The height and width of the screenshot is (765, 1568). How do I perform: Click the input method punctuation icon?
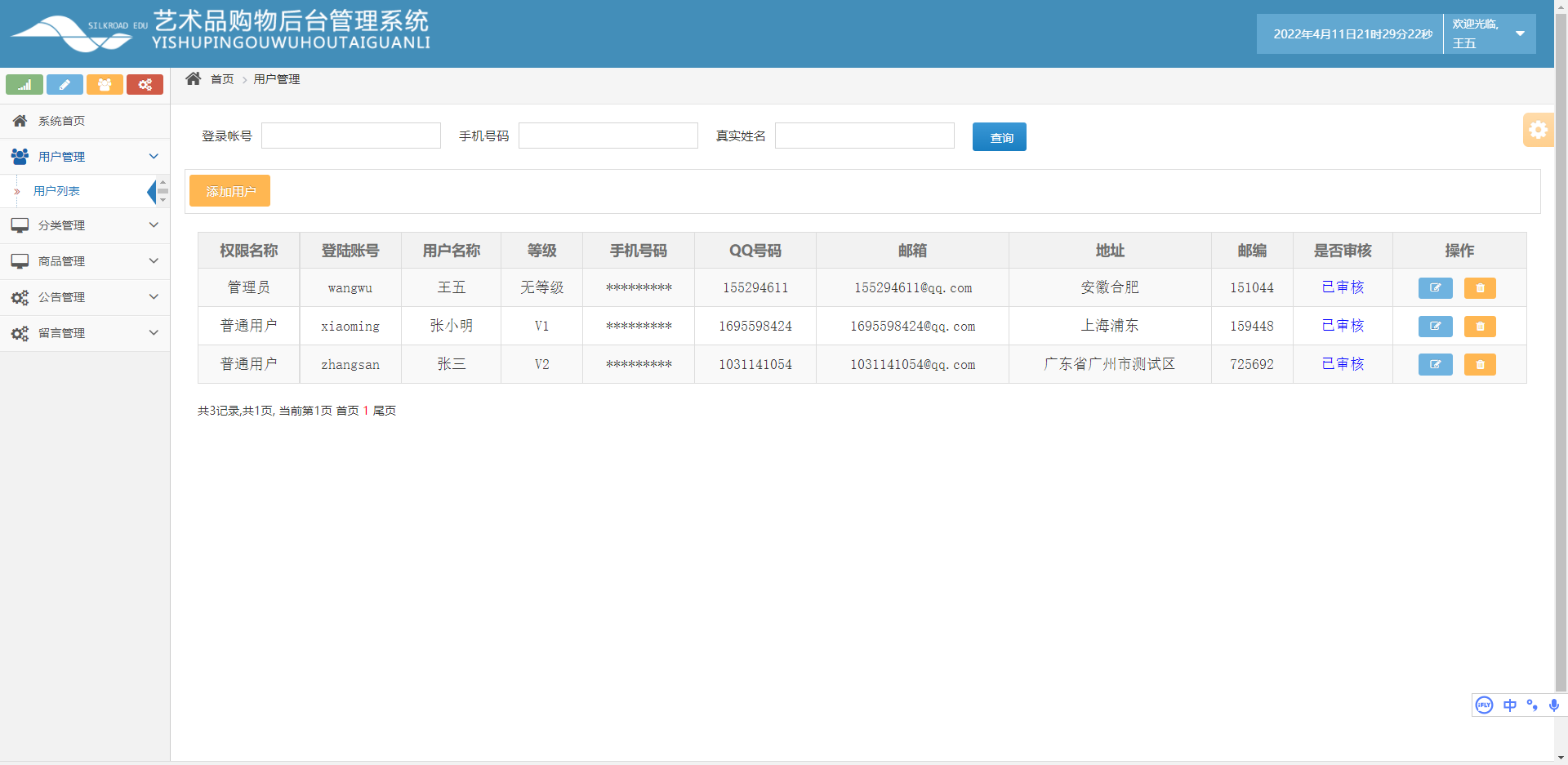1532,705
